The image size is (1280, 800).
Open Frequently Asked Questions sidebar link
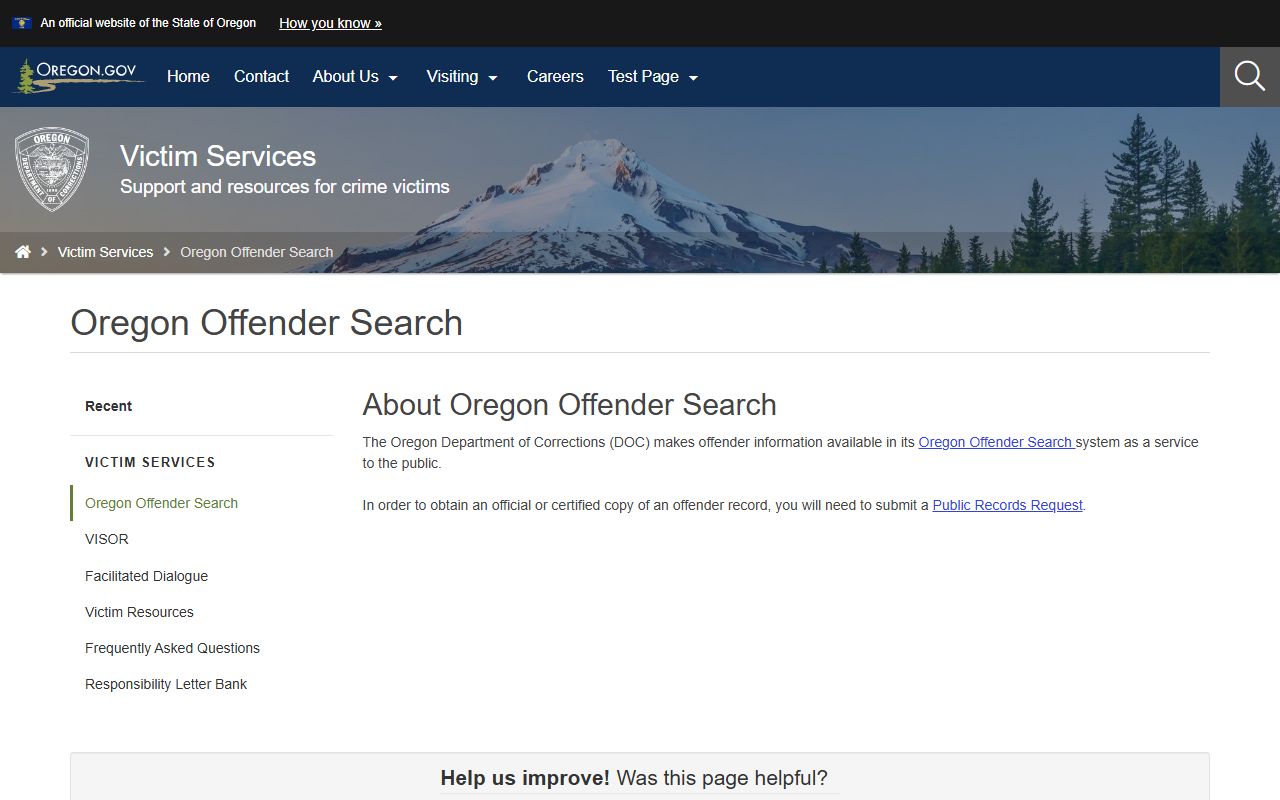(x=172, y=648)
